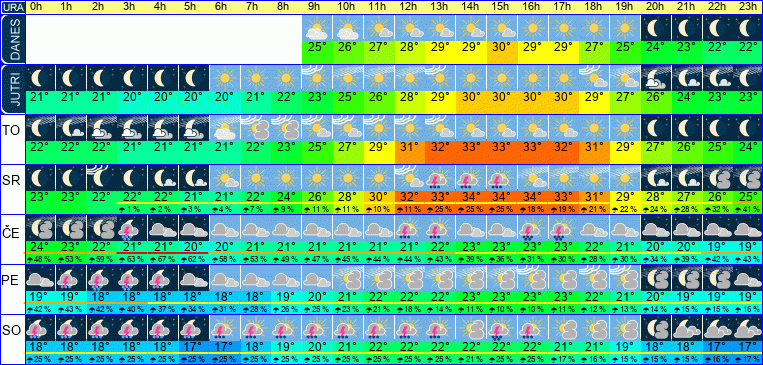
Task: Click the 22° temperature in the JUTRI row
Action: (287, 97)
